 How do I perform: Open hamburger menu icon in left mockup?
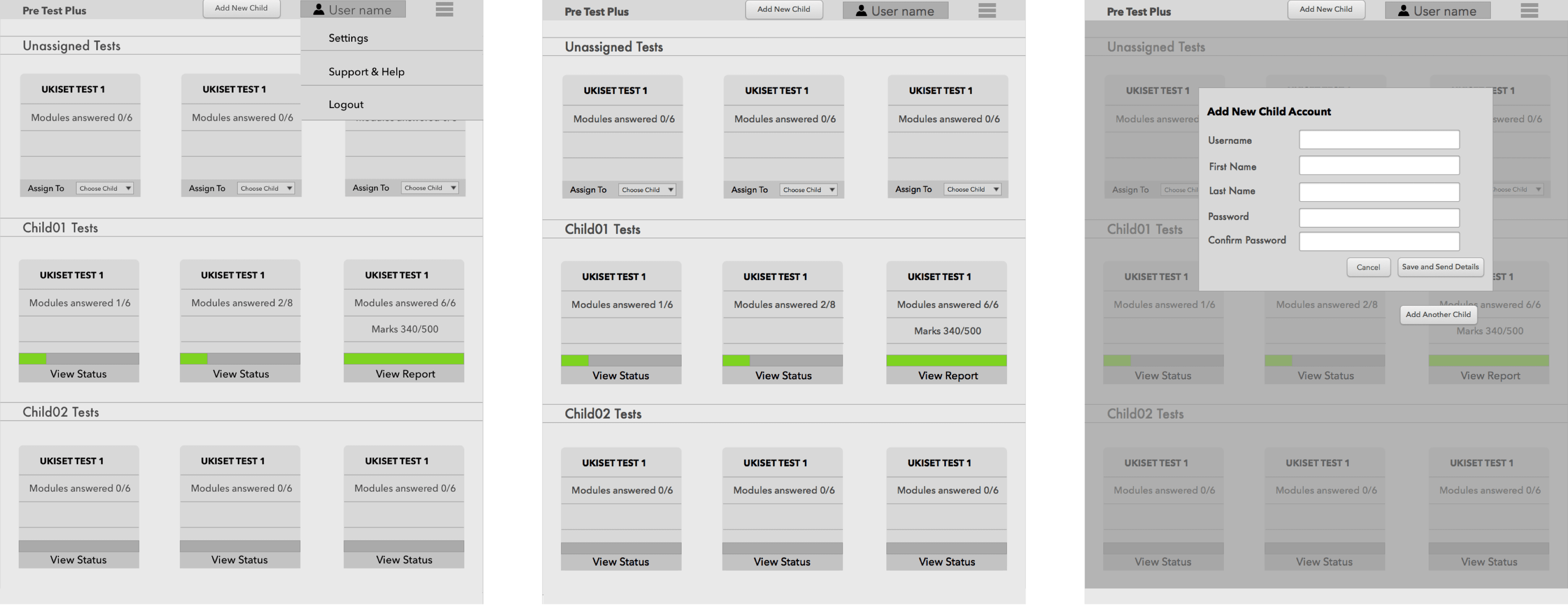(x=444, y=9)
